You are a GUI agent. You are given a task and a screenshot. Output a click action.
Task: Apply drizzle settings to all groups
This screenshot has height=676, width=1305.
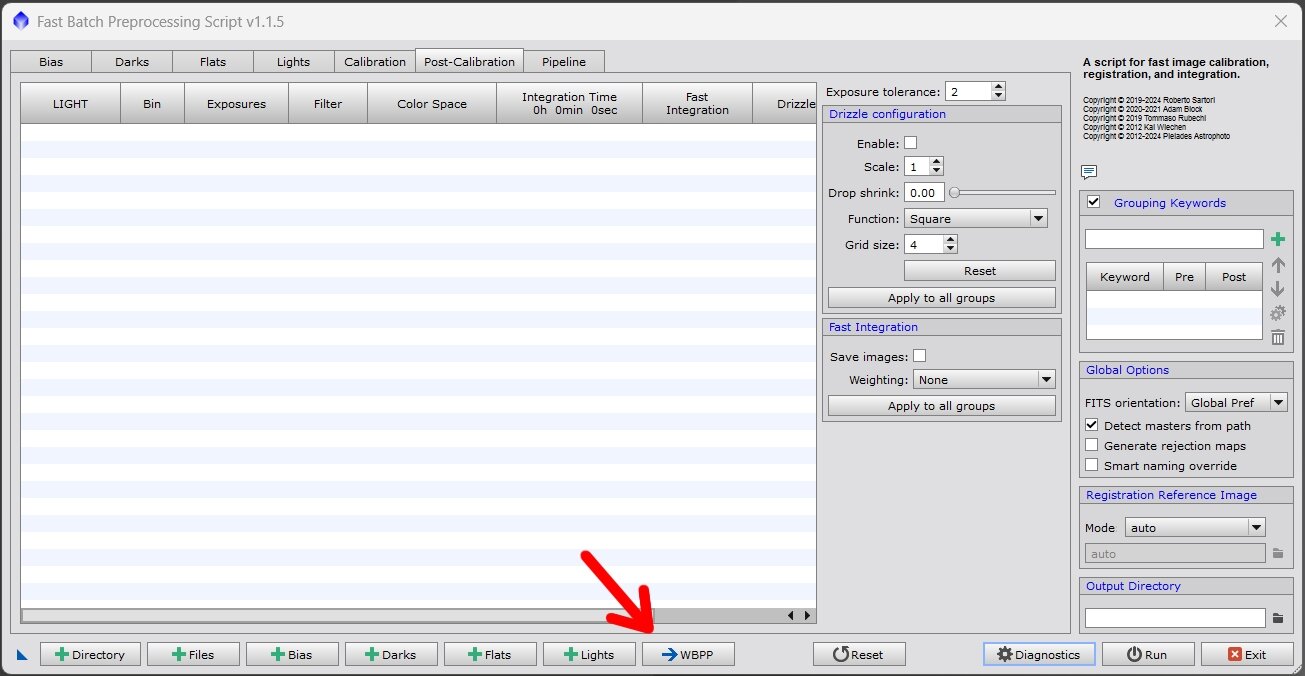tap(941, 297)
